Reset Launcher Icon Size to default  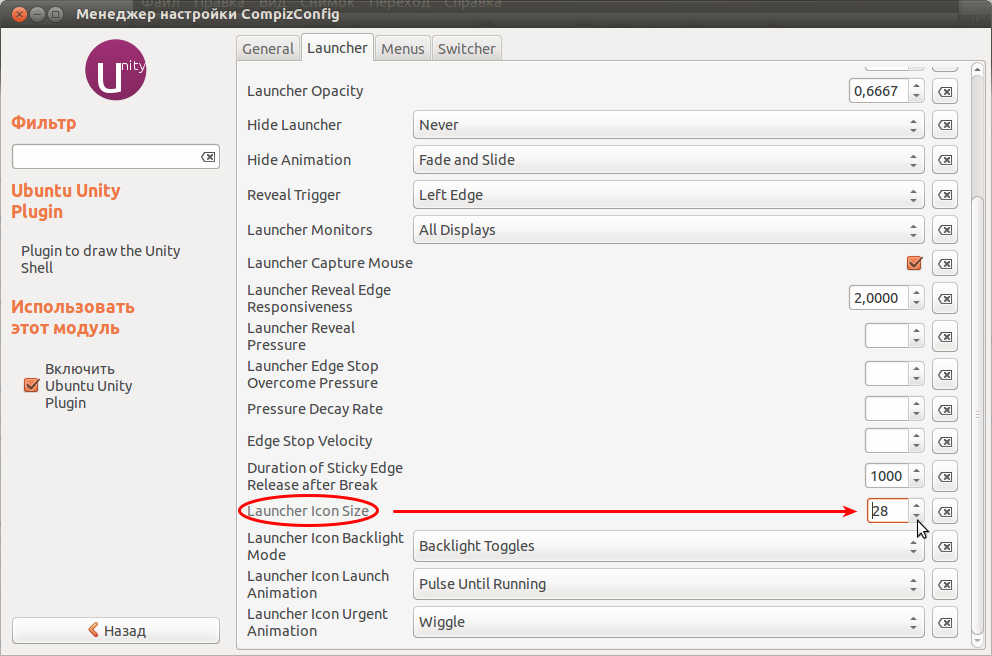pyautogui.click(x=945, y=511)
